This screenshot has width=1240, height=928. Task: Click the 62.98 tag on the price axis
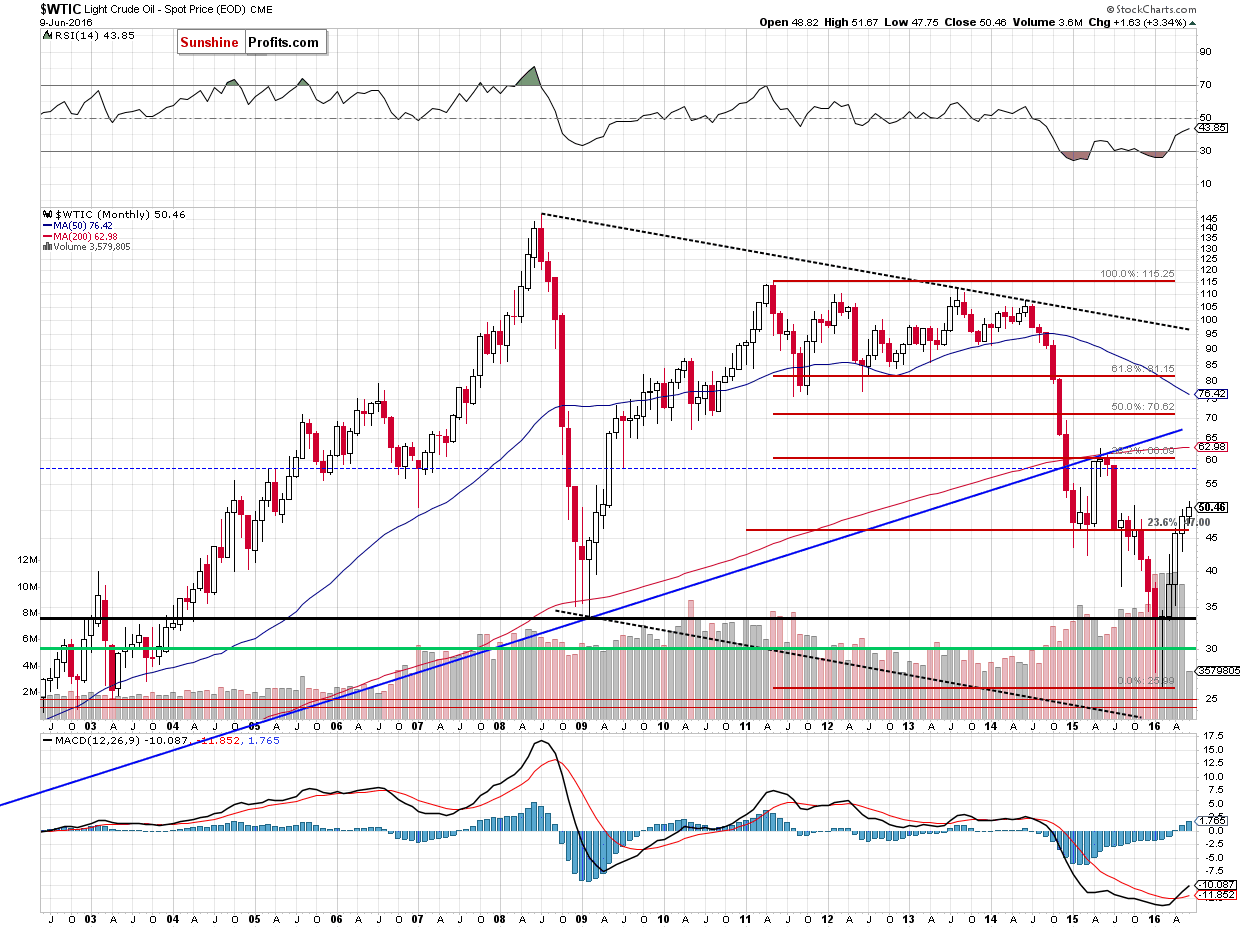(x=1213, y=446)
